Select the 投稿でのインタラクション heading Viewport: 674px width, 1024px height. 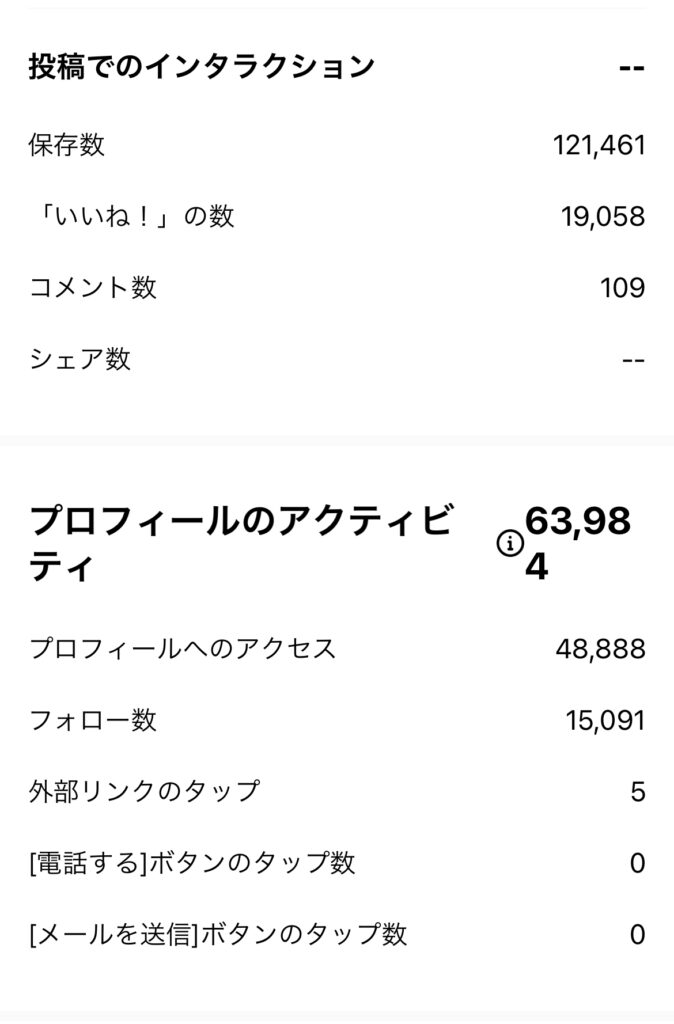coord(201,67)
